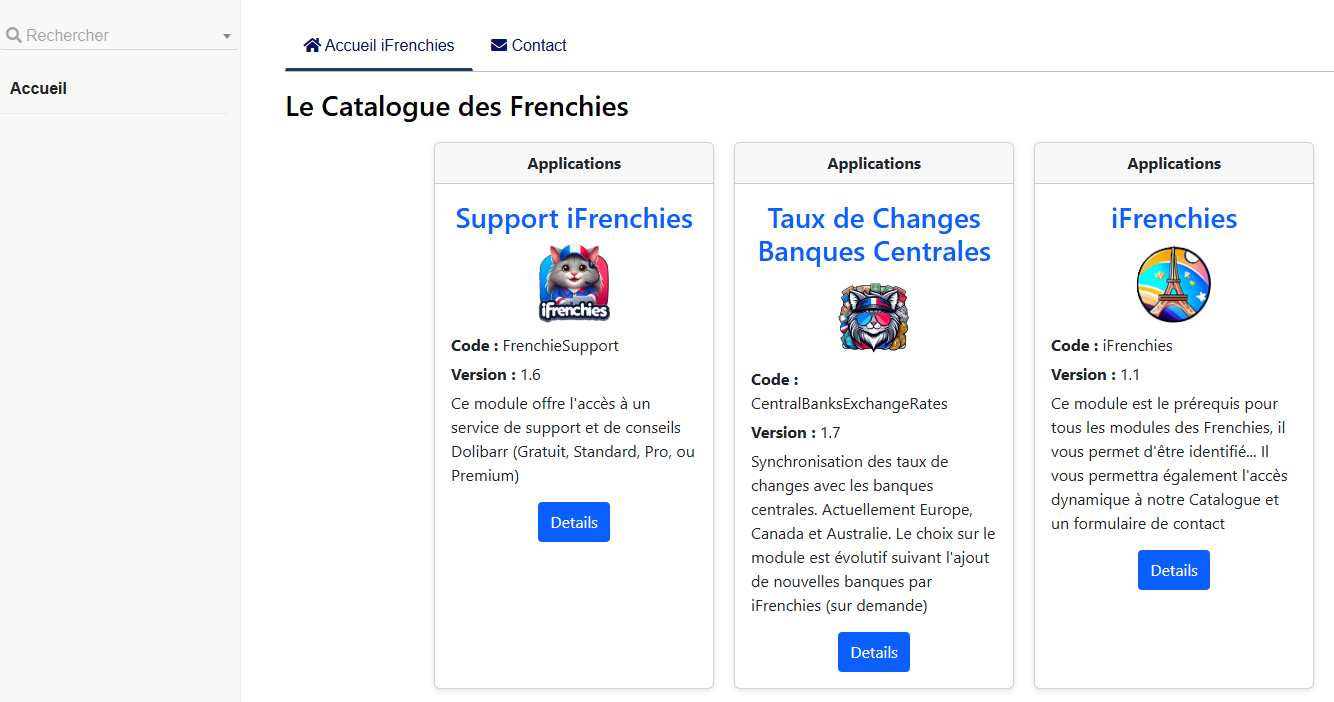Viewport: 1334px width, 702px height.
Task: Open the Accueil sidebar menu entry
Action: point(38,88)
